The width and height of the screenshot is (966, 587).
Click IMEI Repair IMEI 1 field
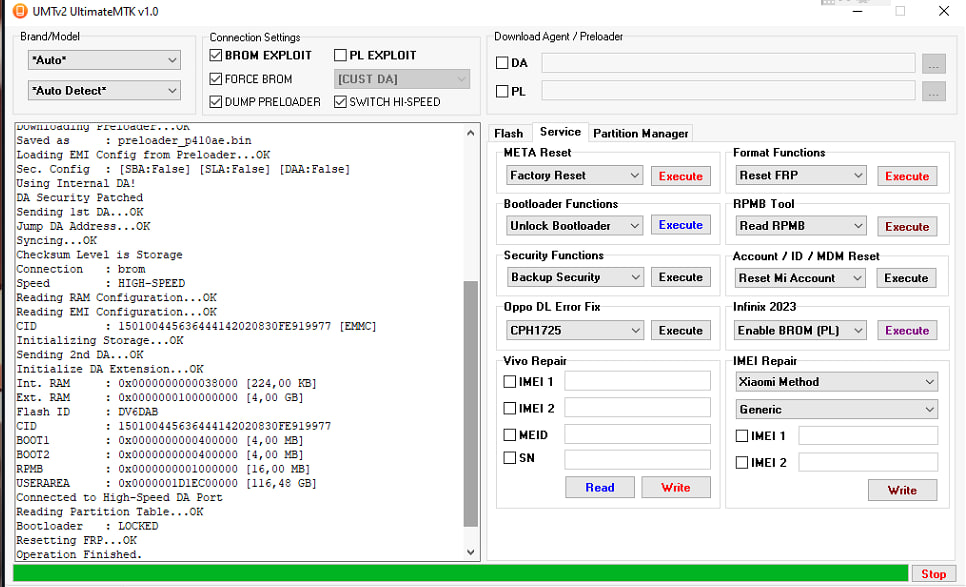tap(869, 435)
